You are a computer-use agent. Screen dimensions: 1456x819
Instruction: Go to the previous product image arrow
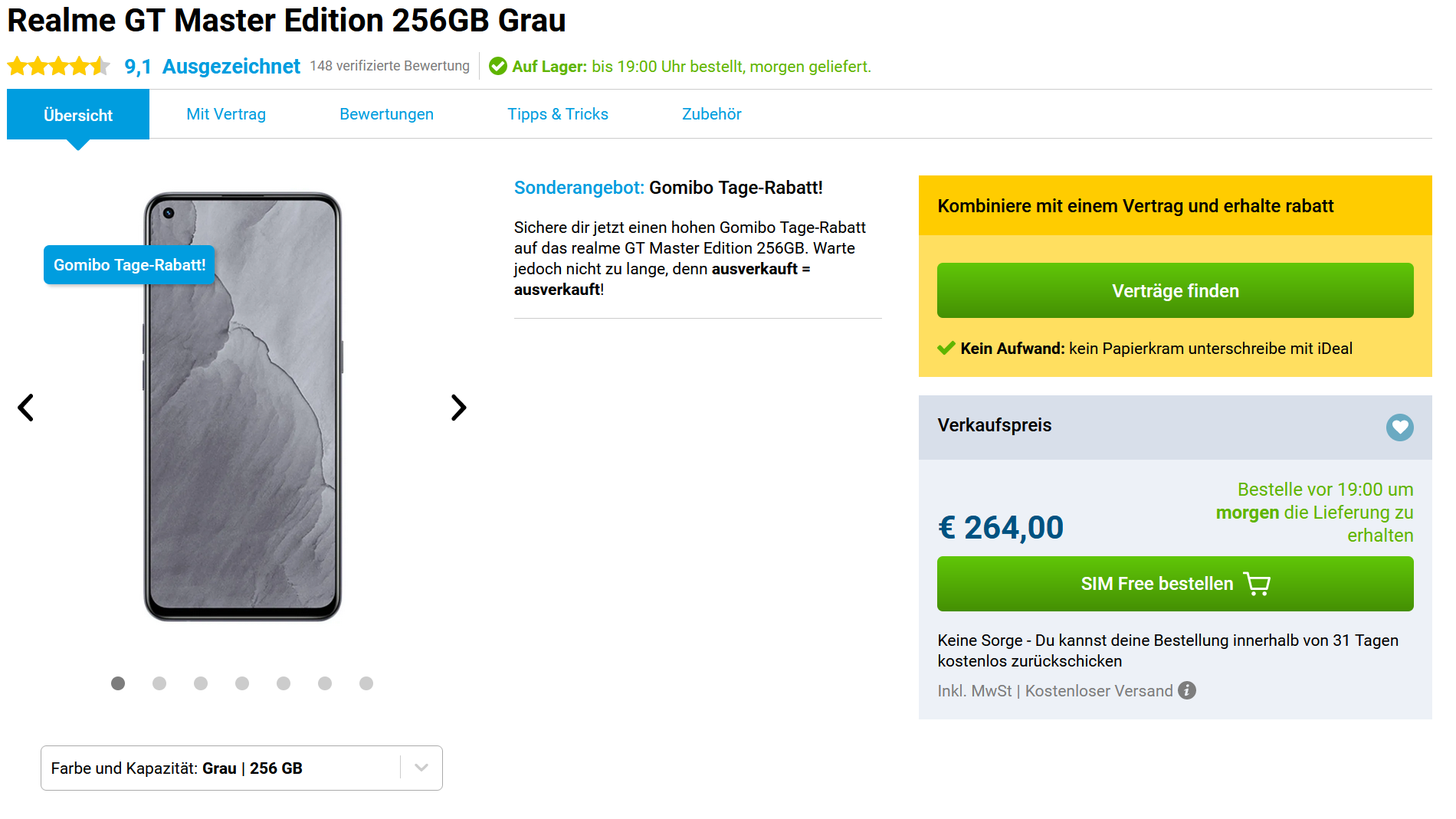[x=26, y=408]
